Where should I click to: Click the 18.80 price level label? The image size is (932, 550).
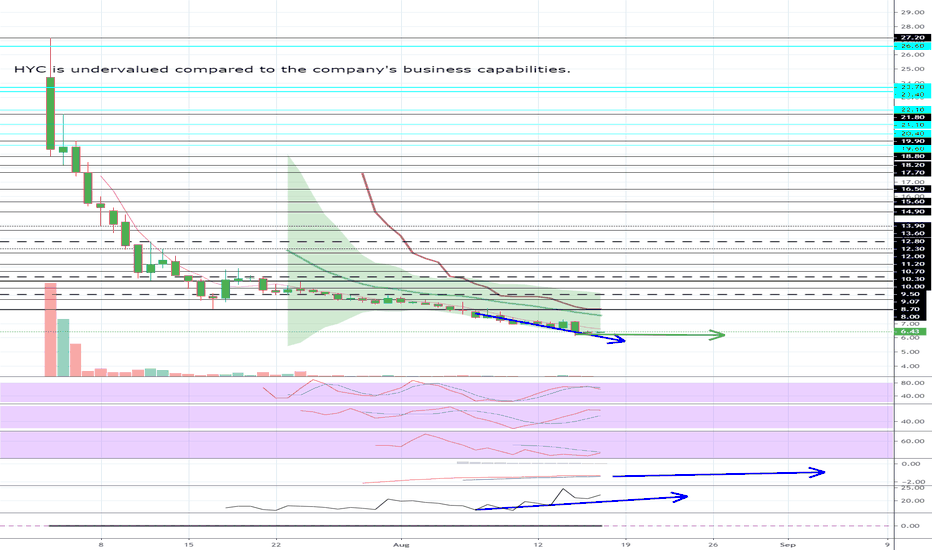point(912,156)
